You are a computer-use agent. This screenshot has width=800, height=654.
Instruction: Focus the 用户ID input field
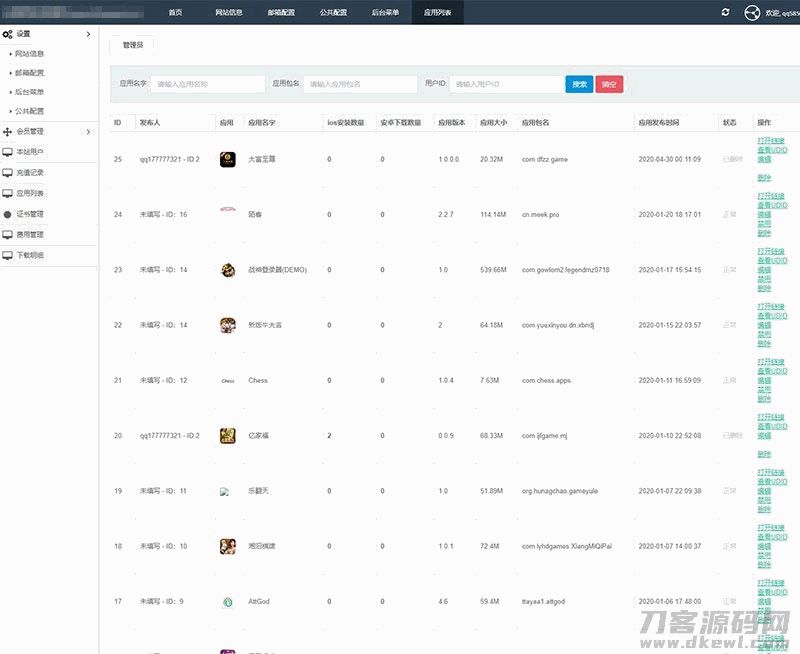pos(504,85)
